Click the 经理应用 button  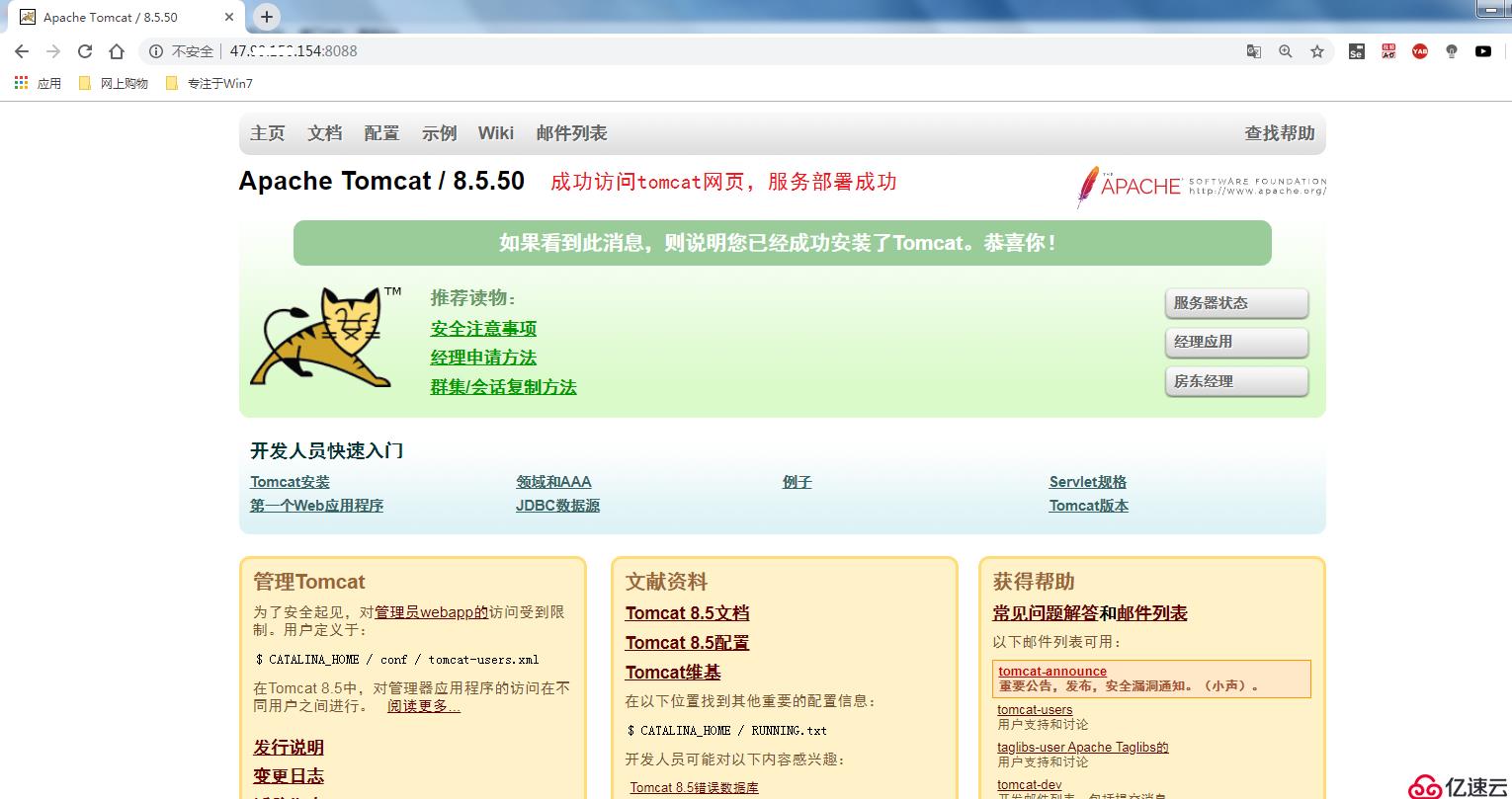(x=1236, y=342)
